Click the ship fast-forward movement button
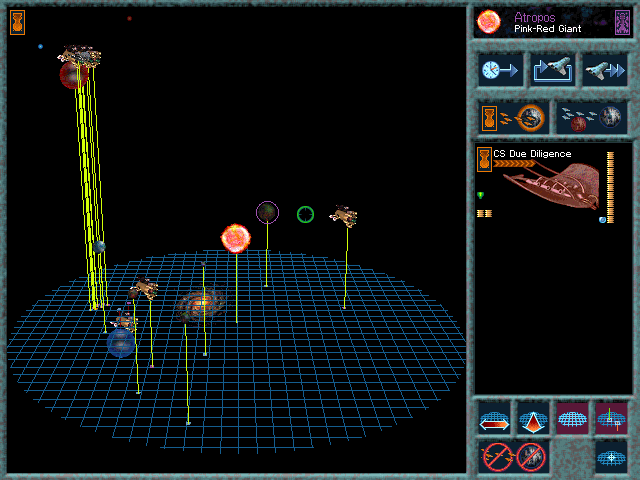The width and height of the screenshot is (640, 480). click(x=604, y=70)
